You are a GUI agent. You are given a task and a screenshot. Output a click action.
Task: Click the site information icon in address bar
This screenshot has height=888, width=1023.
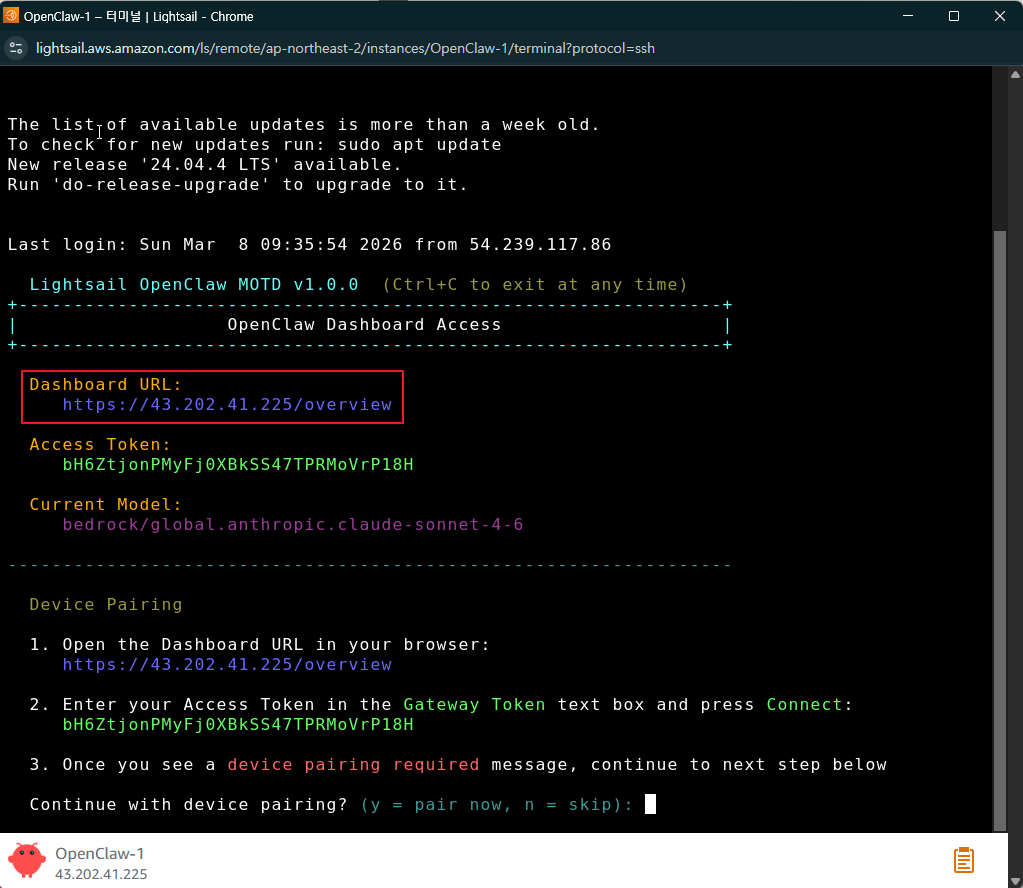click(16, 48)
